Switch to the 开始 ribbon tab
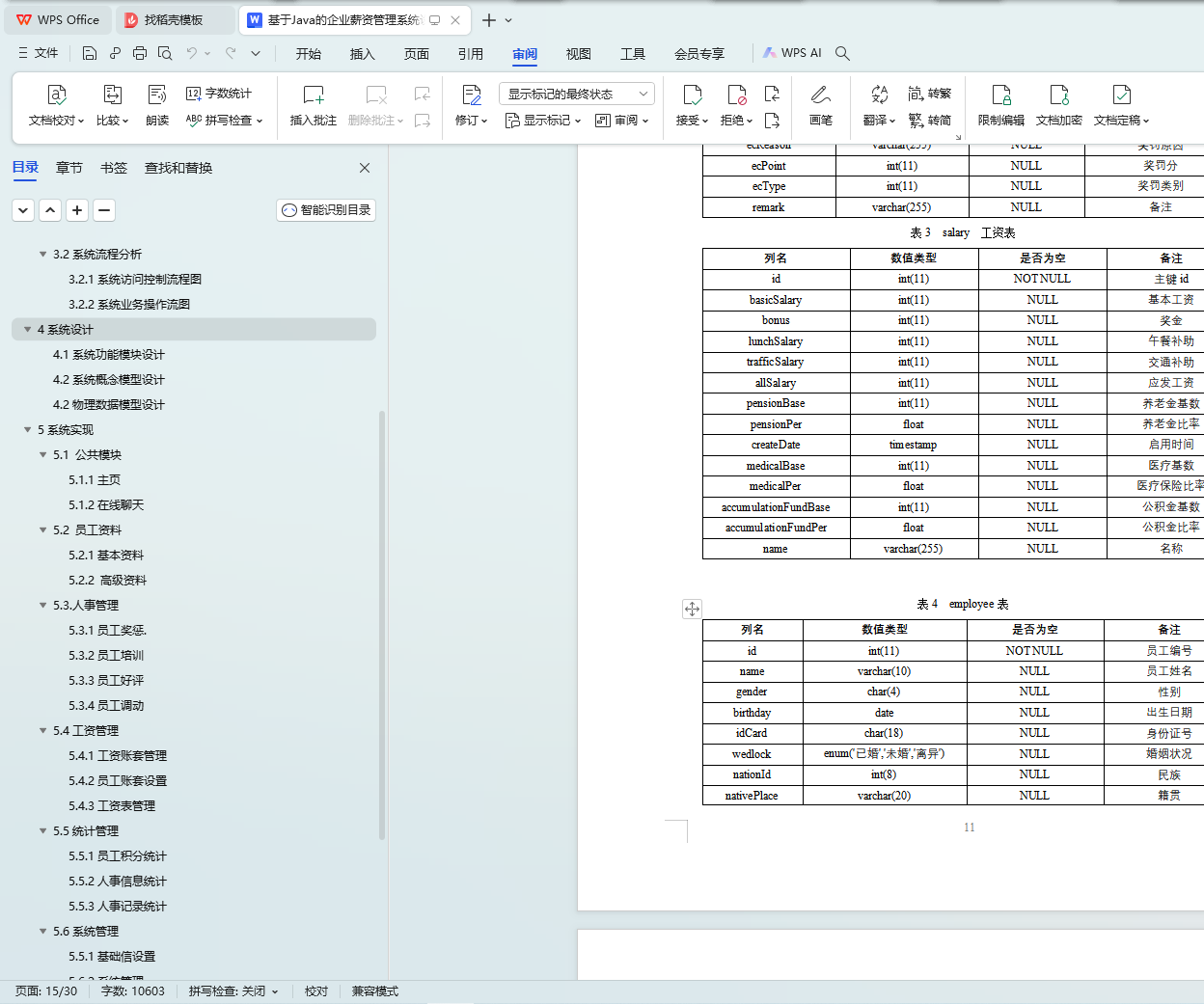The height and width of the screenshot is (1004, 1204). (309, 54)
